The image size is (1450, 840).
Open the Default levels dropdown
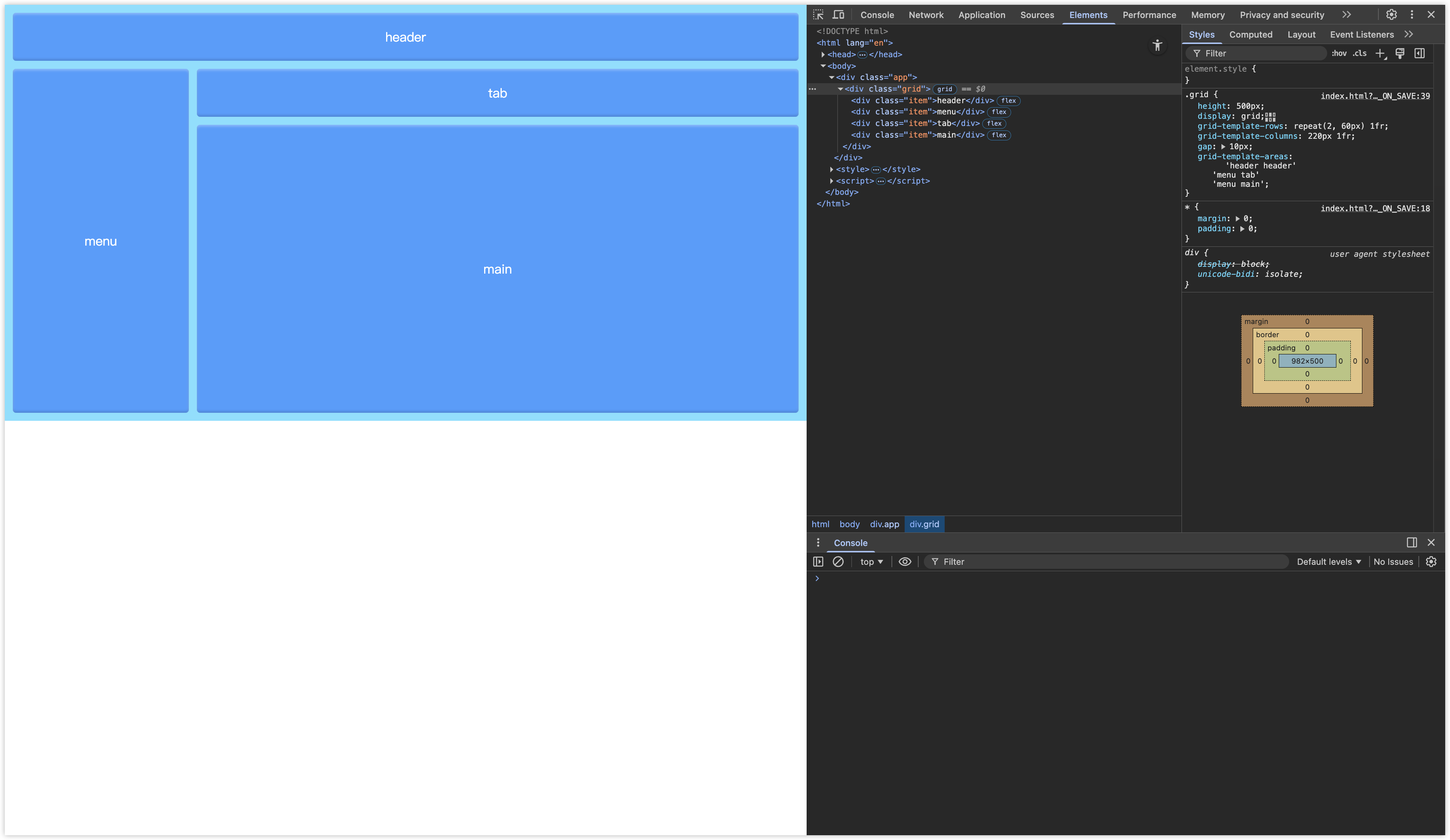pos(1329,562)
